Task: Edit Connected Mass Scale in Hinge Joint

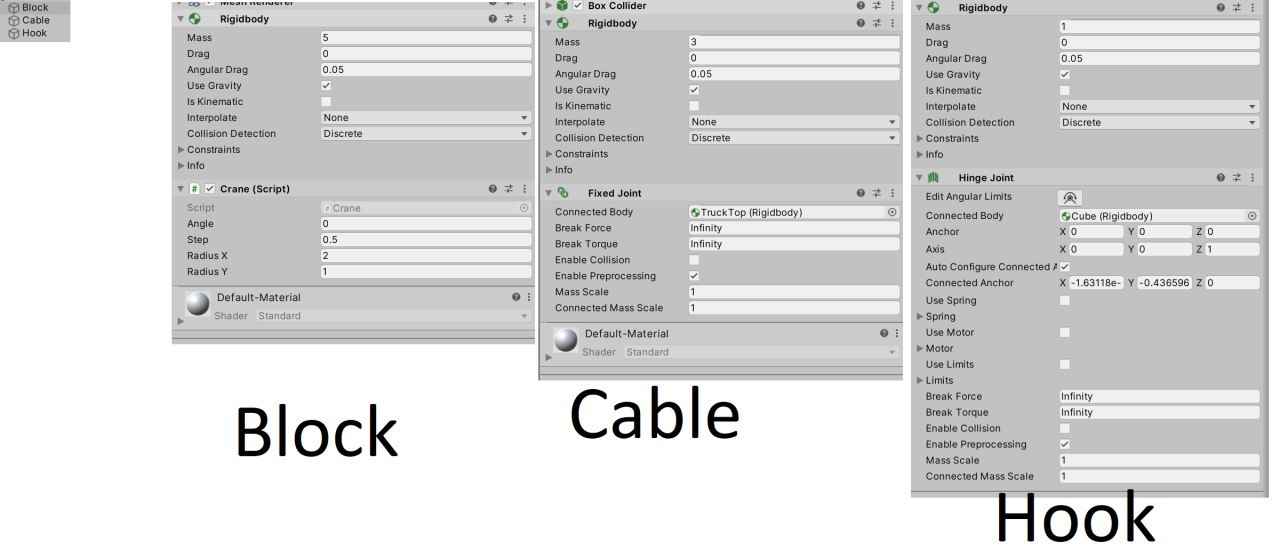Action: point(1159,476)
